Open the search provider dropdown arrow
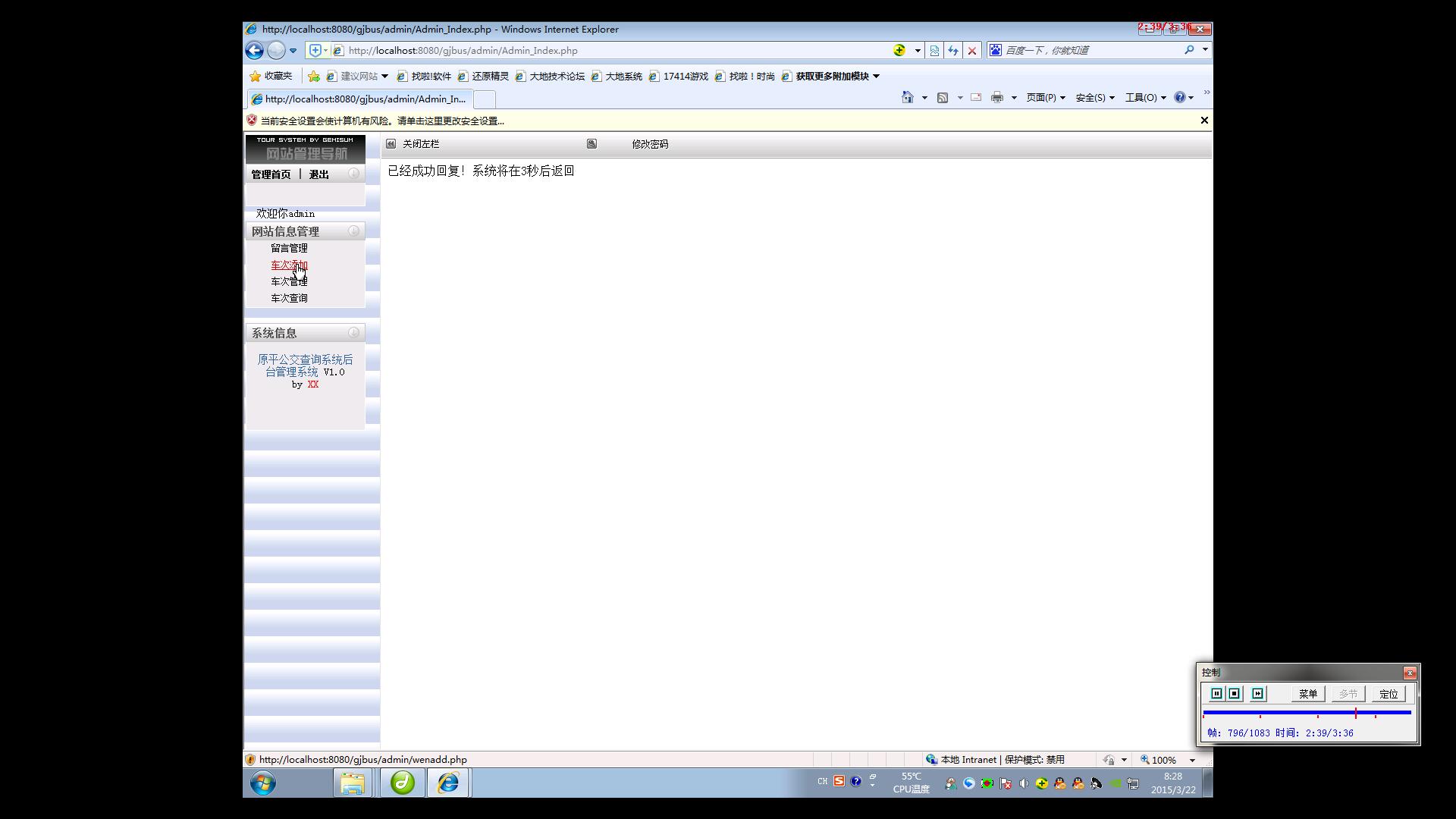The width and height of the screenshot is (1456, 819). click(1205, 50)
